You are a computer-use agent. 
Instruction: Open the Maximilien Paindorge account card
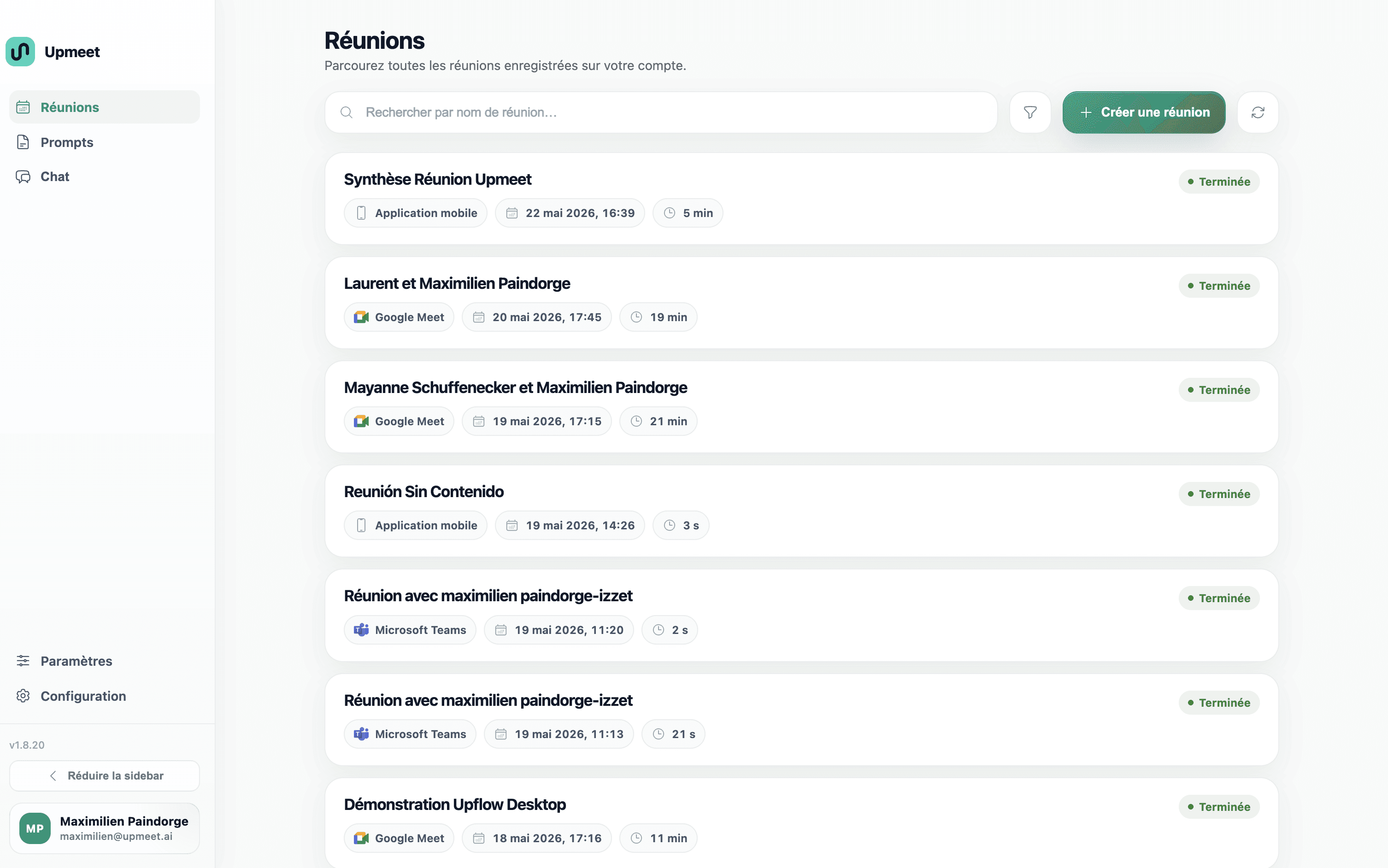(105, 828)
